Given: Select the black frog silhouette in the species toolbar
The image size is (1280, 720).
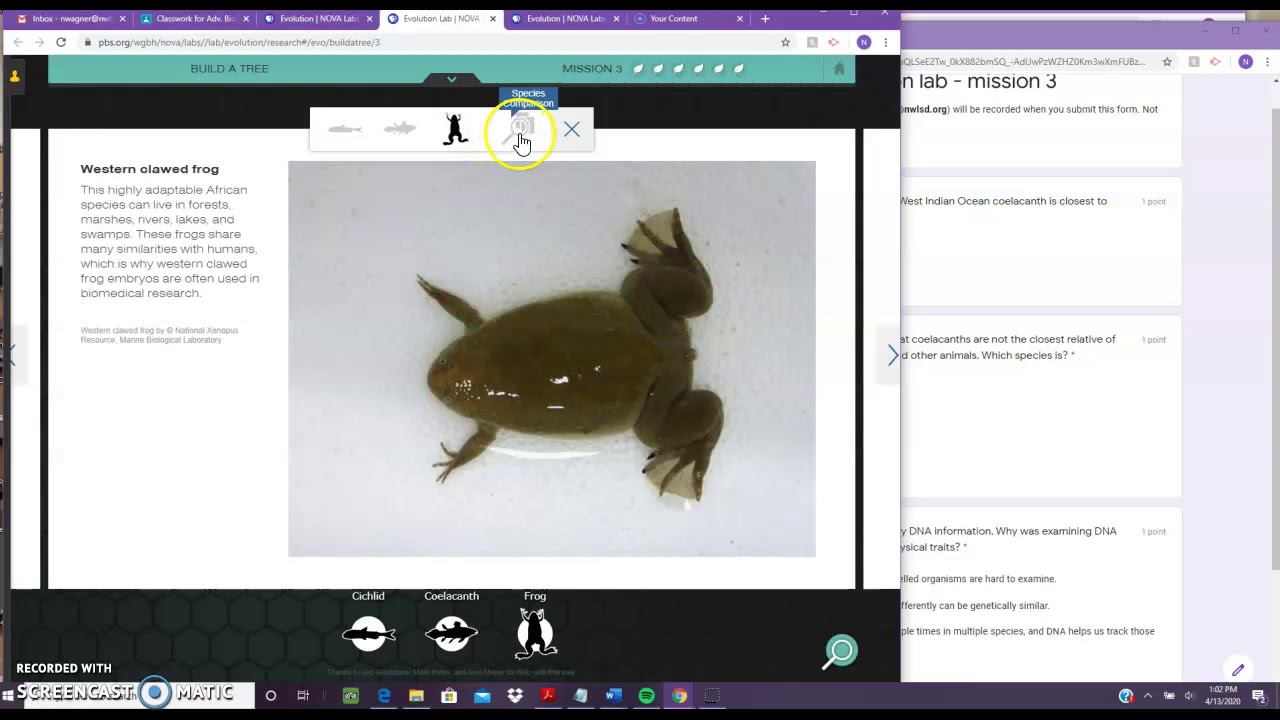Looking at the screenshot, I should click(455, 129).
